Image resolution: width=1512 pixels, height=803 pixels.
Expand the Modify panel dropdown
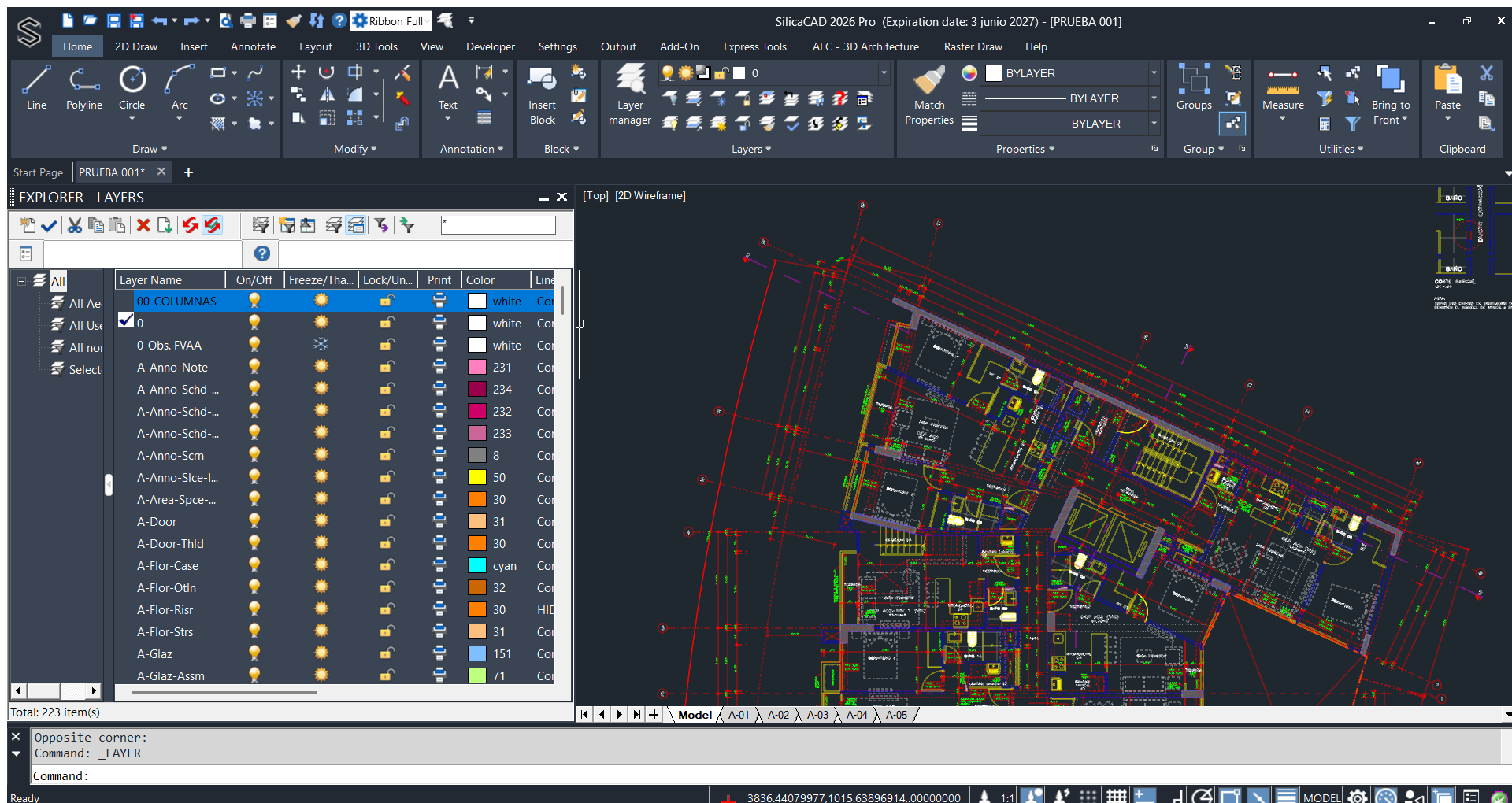tap(355, 149)
